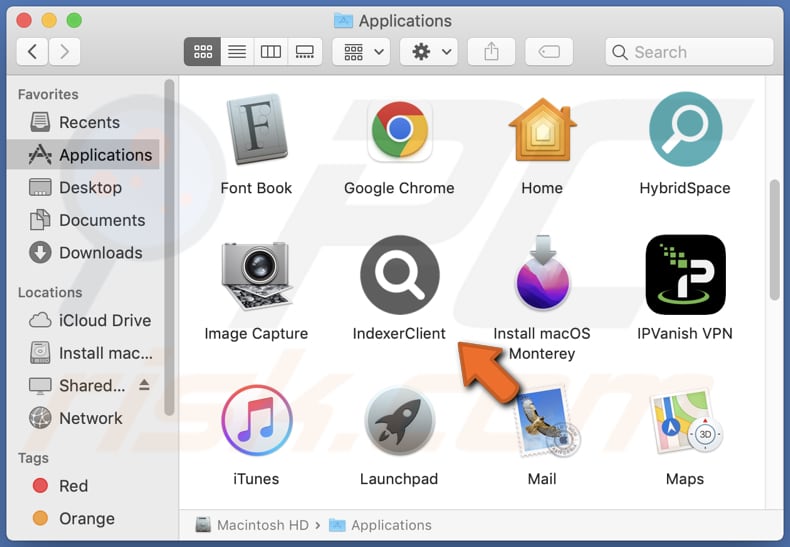Image resolution: width=790 pixels, height=547 pixels.
Task: Click Applications in the path bar
Action: 380,525
